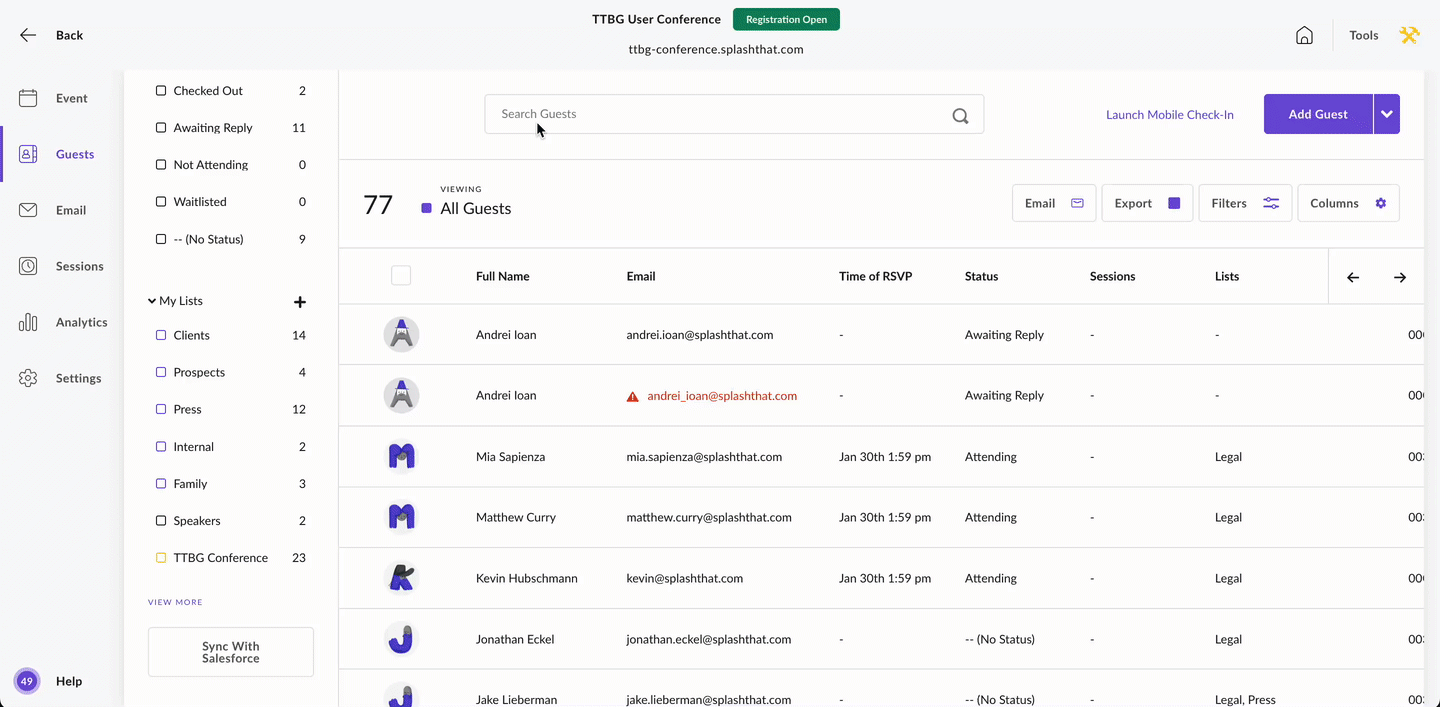
Task: Click the Registration Open badge
Action: (786, 19)
